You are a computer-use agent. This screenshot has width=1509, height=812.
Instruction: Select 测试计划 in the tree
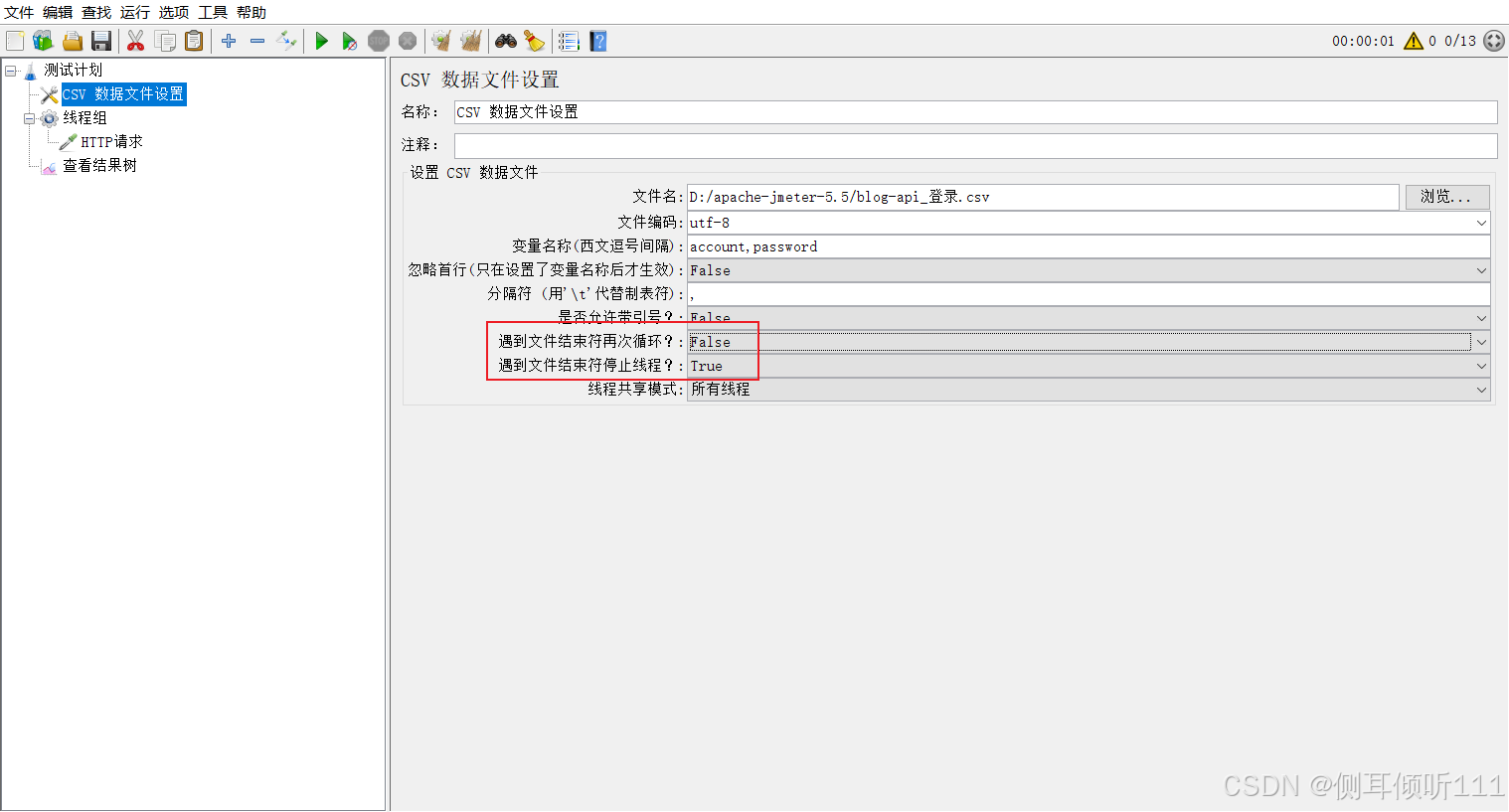tap(73, 70)
